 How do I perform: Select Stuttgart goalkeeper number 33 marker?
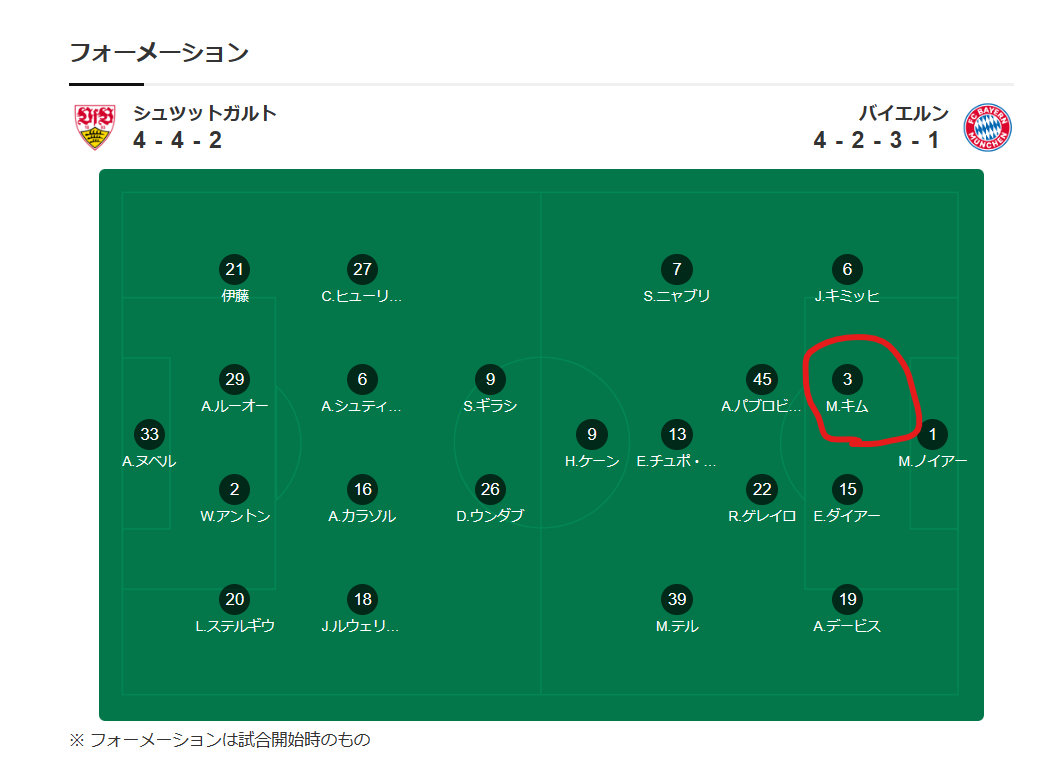(149, 434)
